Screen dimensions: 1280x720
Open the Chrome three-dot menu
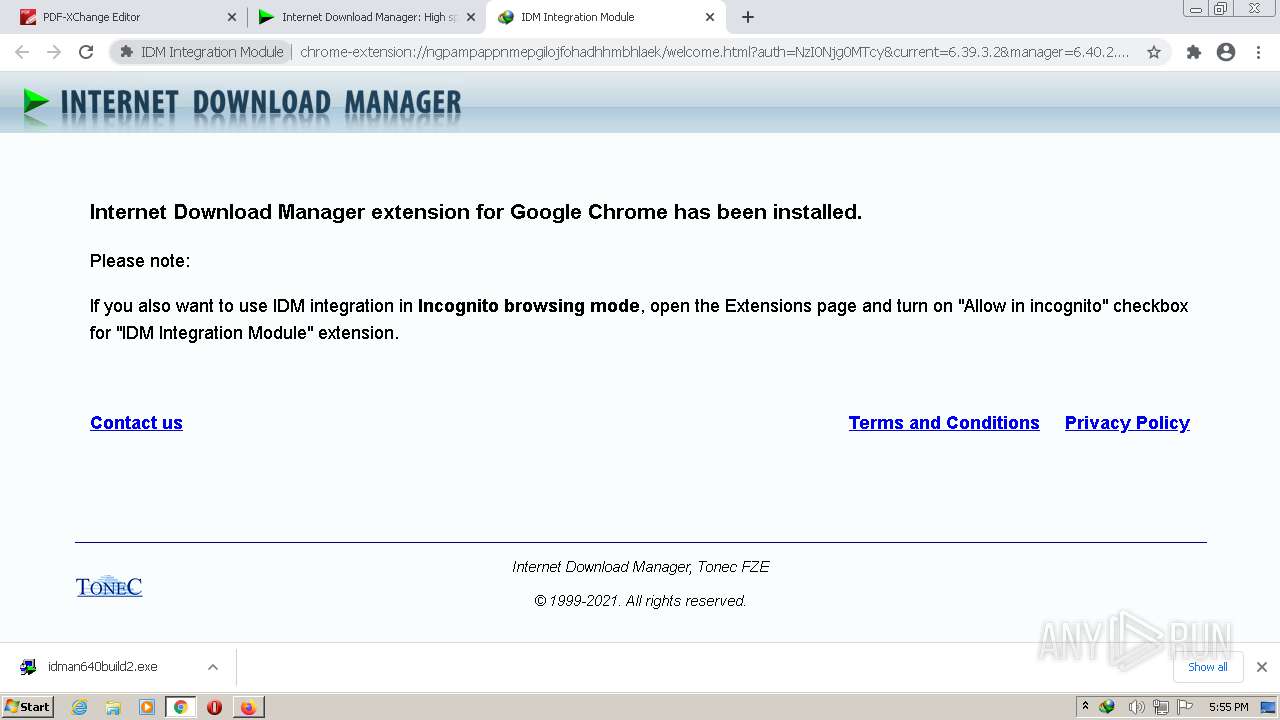(1258, 52)
